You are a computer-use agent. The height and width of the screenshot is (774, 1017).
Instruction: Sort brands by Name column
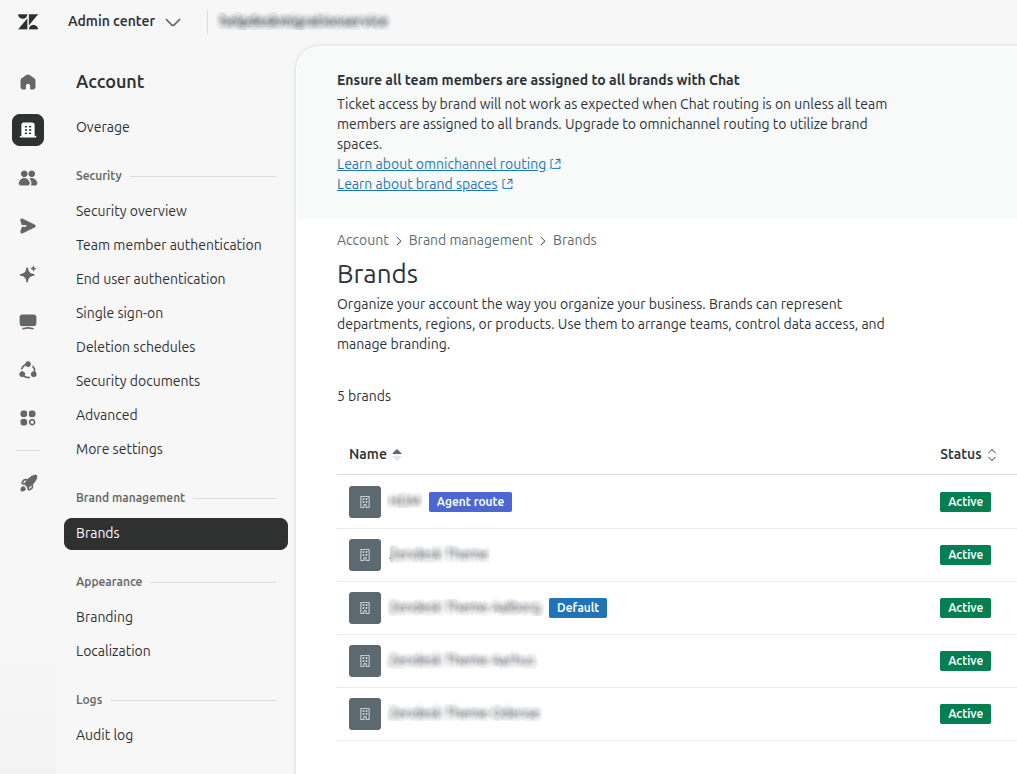375,454
